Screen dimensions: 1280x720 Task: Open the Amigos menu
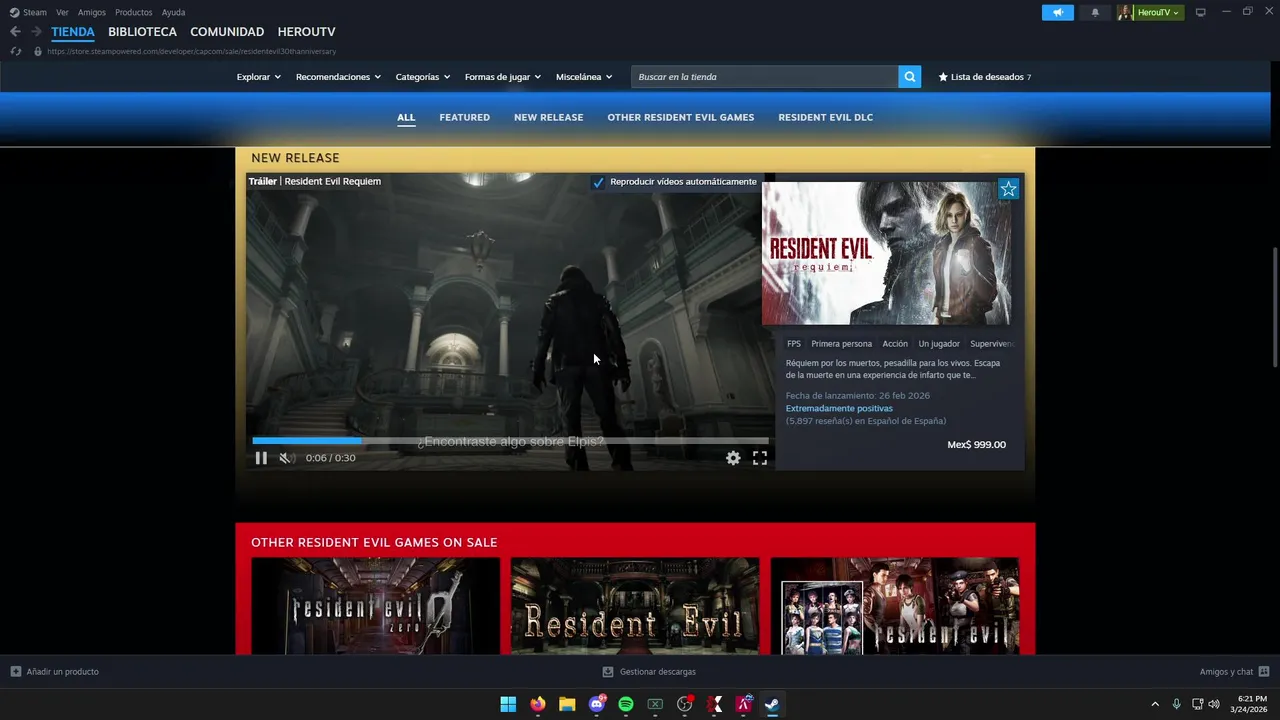coord(92,12)
